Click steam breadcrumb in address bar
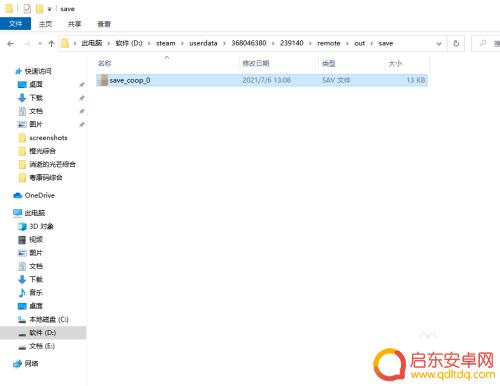 pyautogui.click(x=166, y=43)
